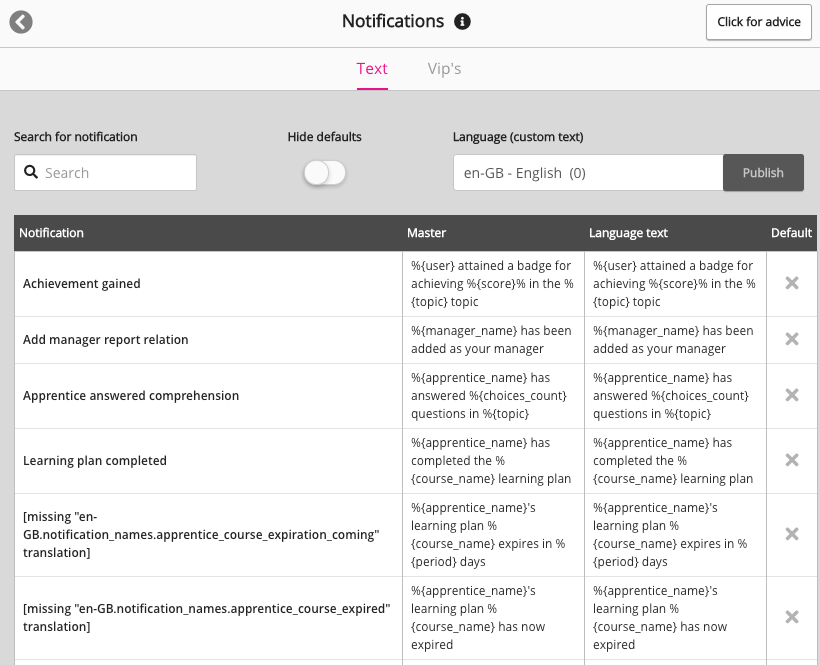Click the Notification column header
This screenshot has height=665, width=820.
tap(52, 233)
